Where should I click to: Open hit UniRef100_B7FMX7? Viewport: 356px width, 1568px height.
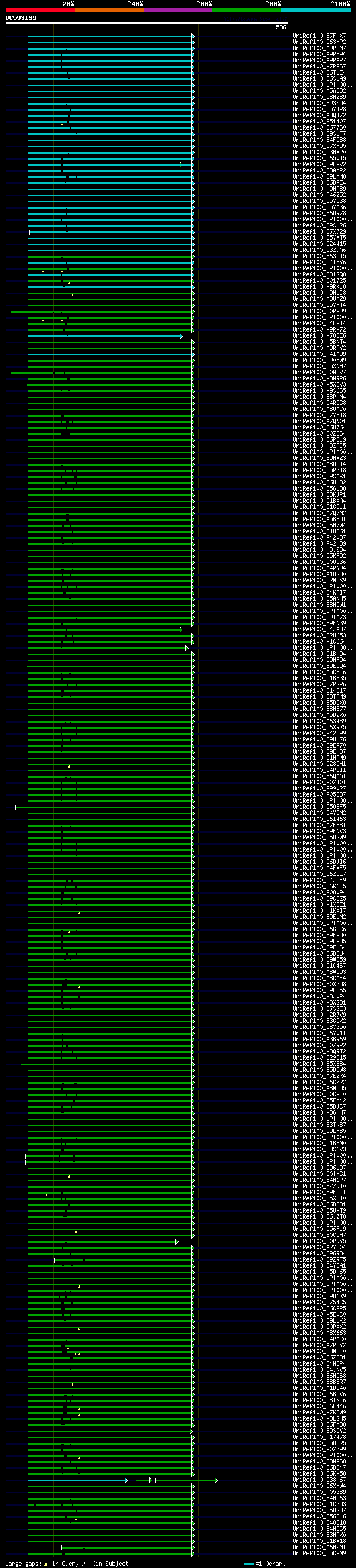point(319,36)
